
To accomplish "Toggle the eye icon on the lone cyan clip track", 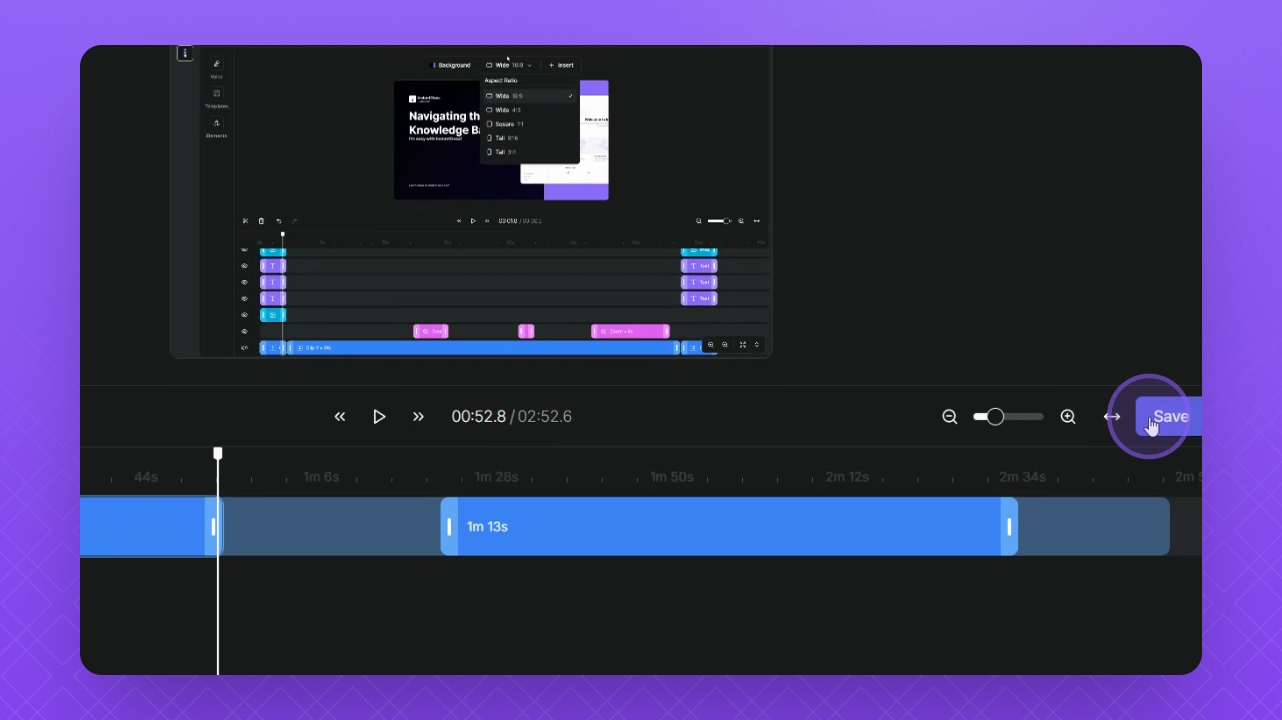I will point(244,315).
